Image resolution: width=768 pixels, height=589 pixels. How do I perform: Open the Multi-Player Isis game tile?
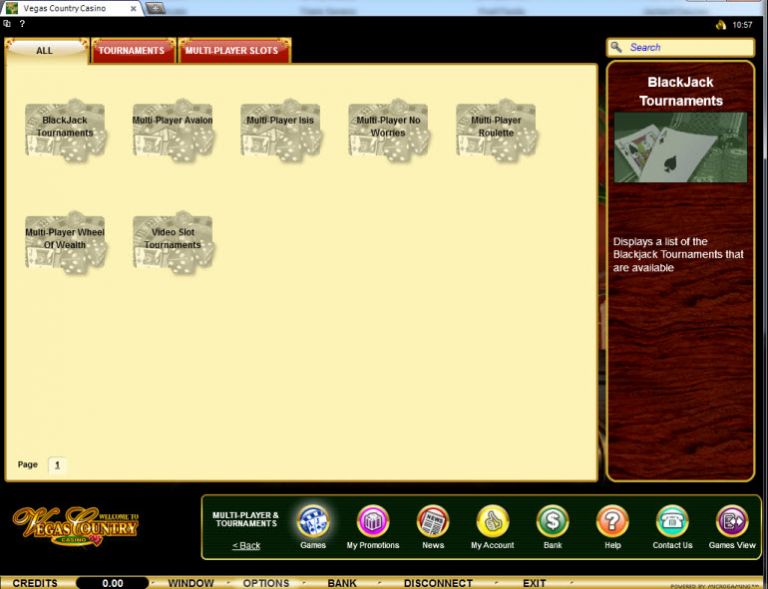pyautogui.click(x=281, y=130)
